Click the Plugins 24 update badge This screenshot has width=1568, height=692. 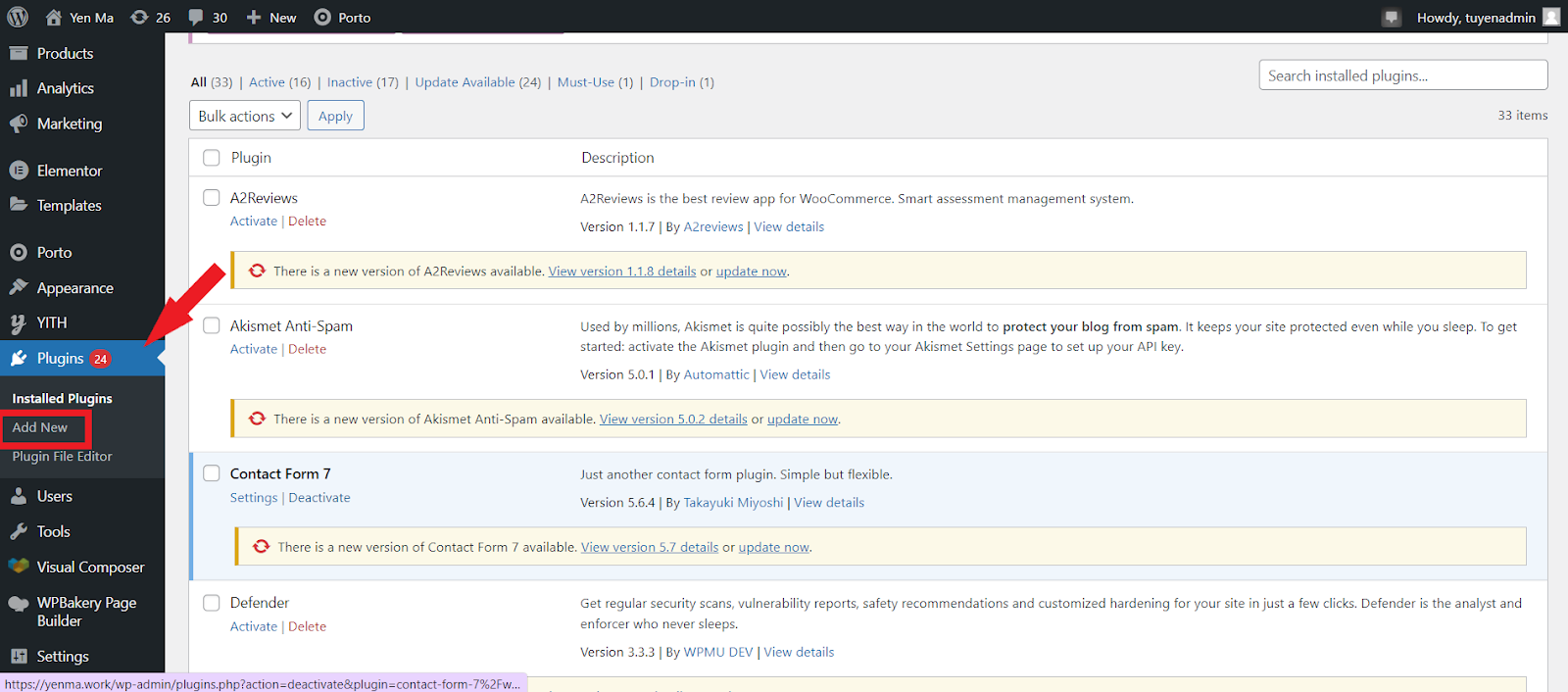(x=100, y=359)
